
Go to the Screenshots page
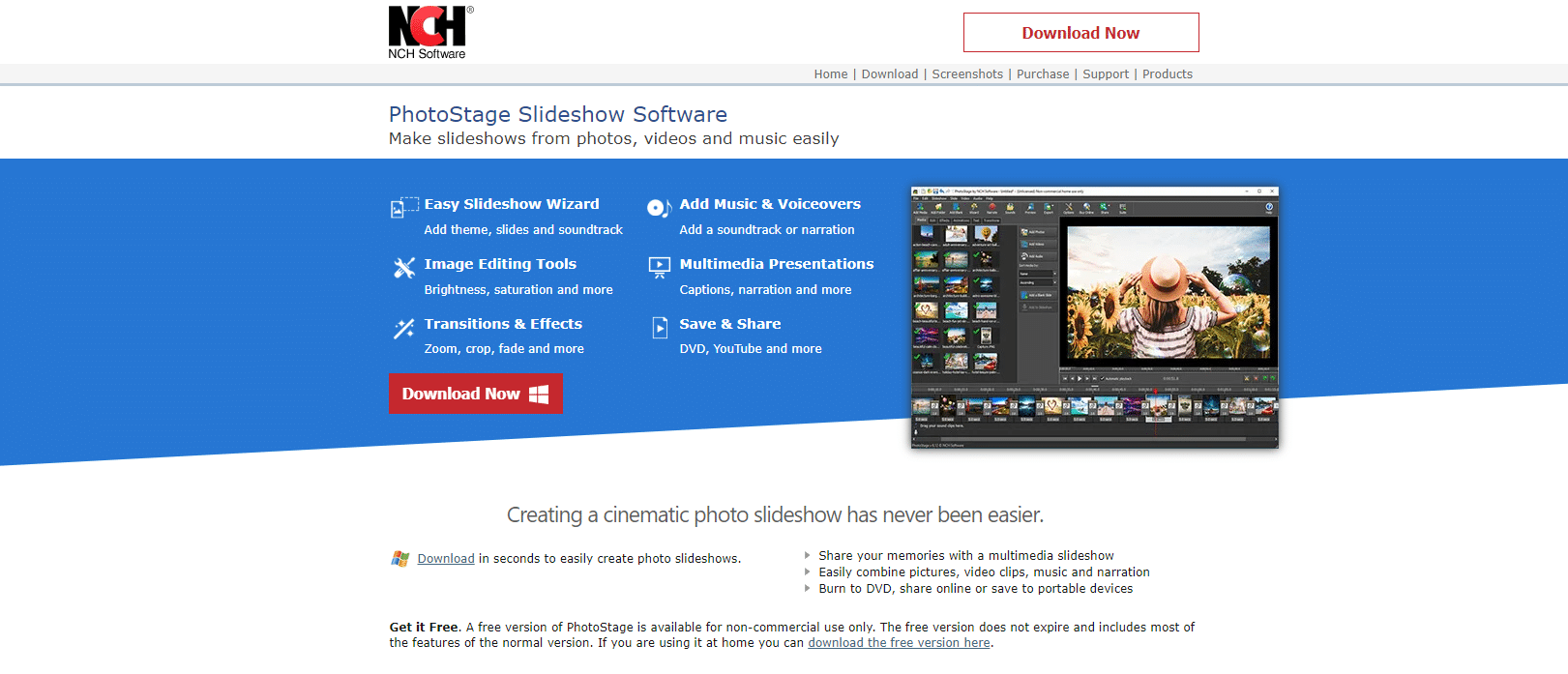(x=967, y=74)
